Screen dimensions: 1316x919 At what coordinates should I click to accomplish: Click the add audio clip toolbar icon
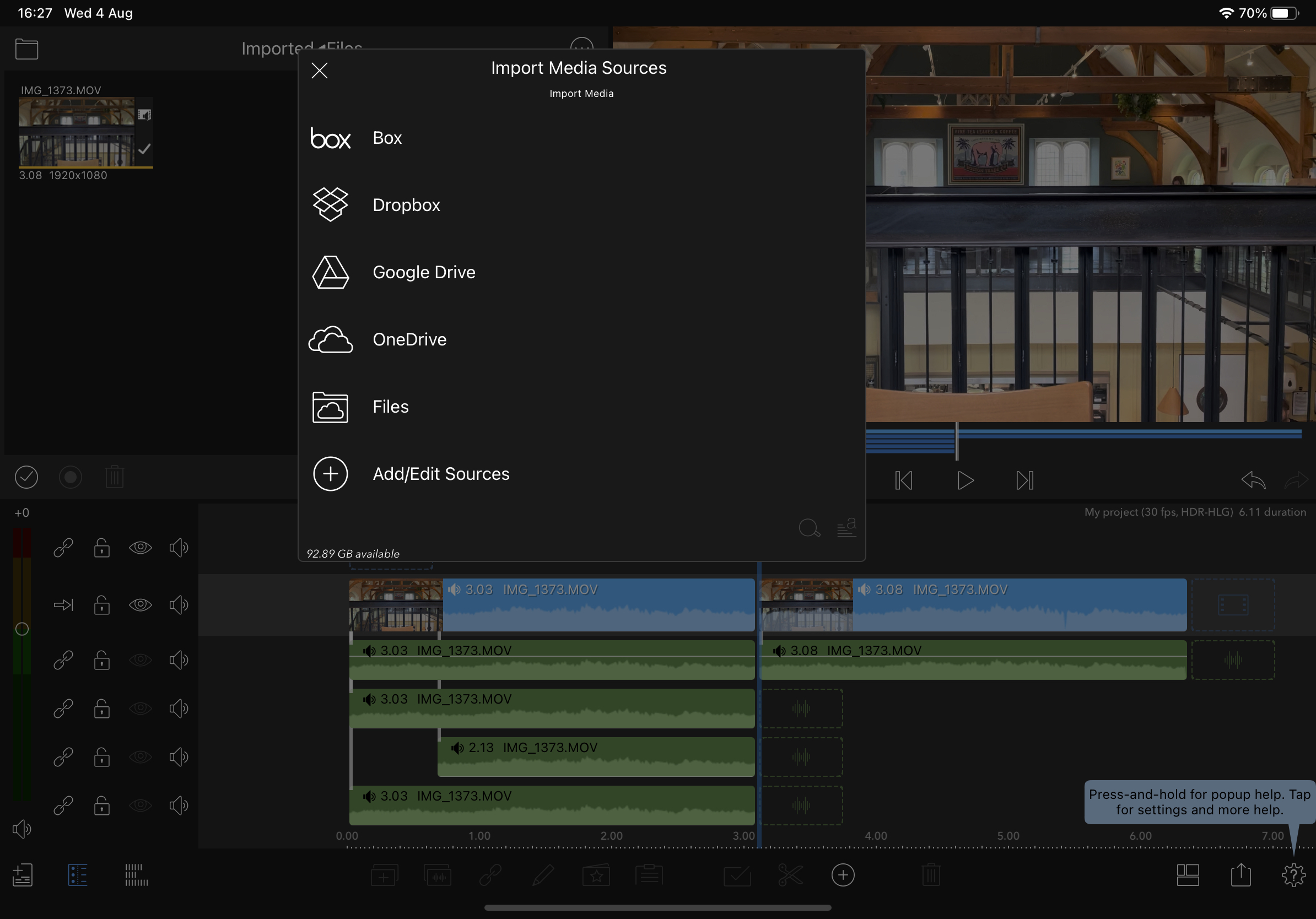point(438,875)
